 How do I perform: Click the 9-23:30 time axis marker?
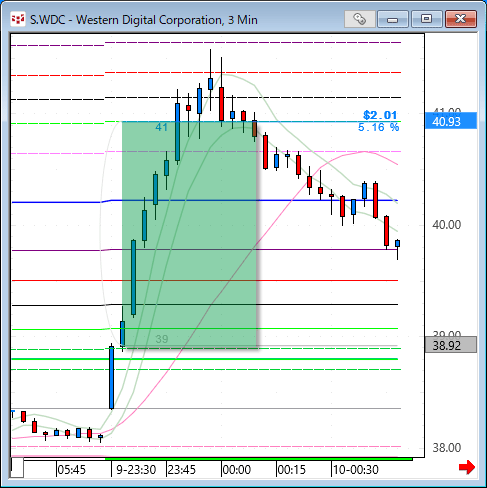tap(136, 470)
